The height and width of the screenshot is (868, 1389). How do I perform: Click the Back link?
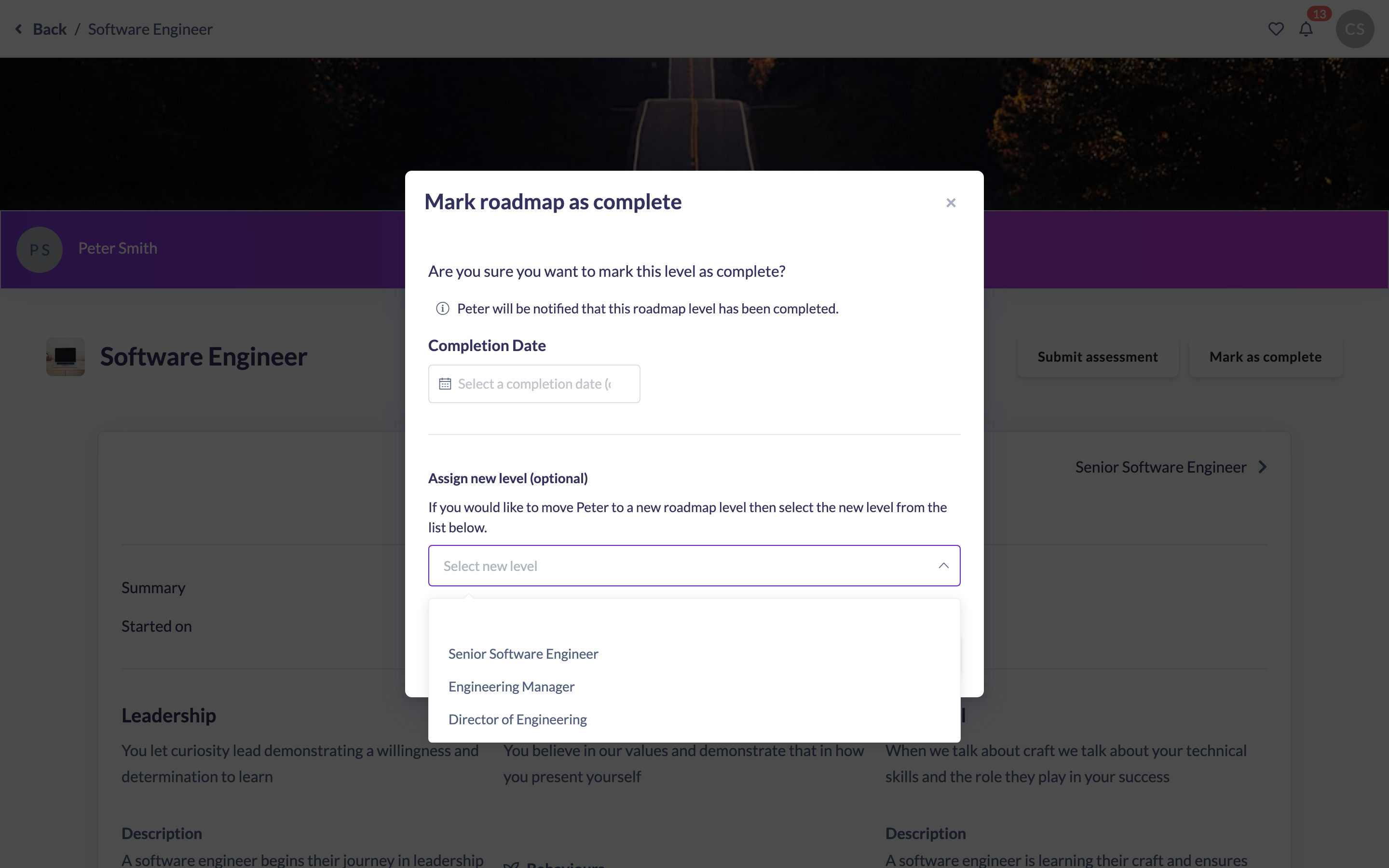(49, 29)
